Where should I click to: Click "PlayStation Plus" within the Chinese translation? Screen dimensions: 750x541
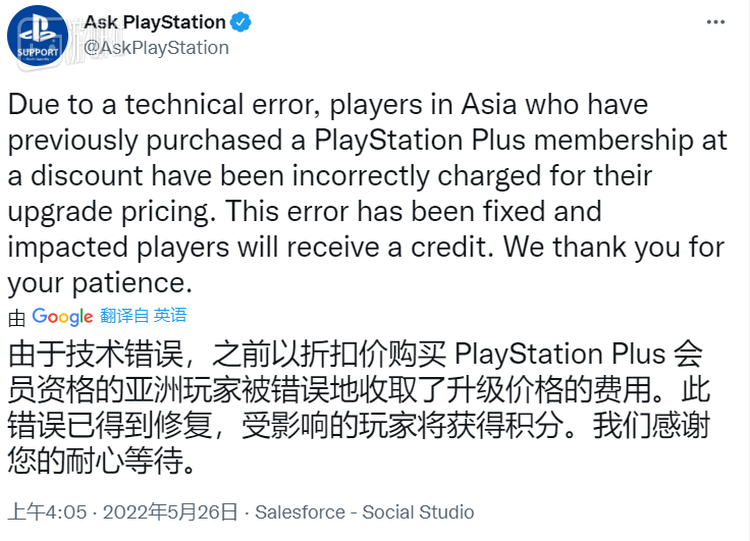pyautogui.click(x=560, y=354)
